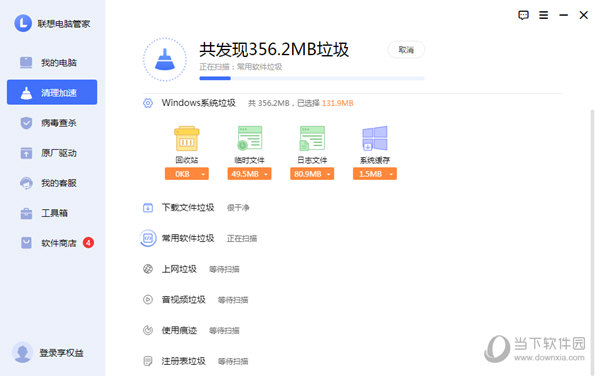Open the 工具箱 toolbox
Screen dimensions: 600x376
[x=52, y=213]
